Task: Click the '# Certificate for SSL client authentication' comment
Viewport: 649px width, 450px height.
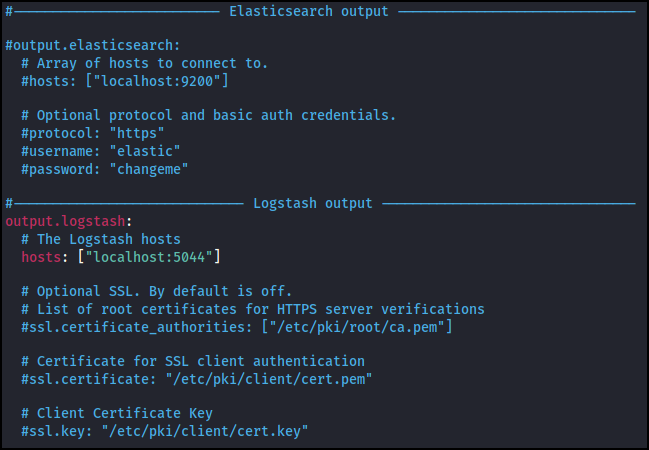Action: [x=193, y=361]
